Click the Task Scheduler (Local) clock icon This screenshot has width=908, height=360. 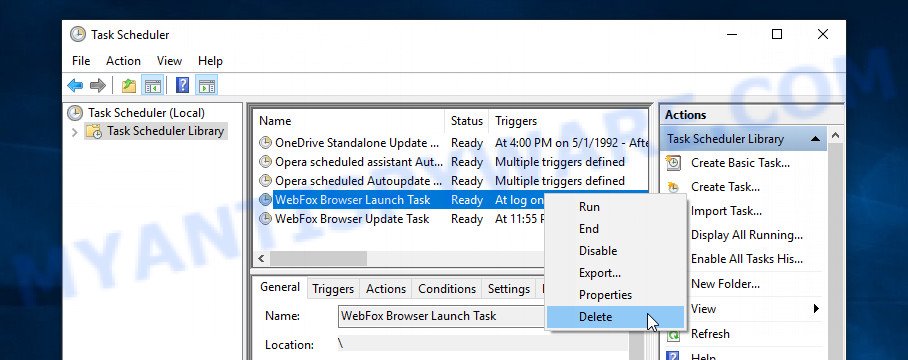(x=75, y=113)
